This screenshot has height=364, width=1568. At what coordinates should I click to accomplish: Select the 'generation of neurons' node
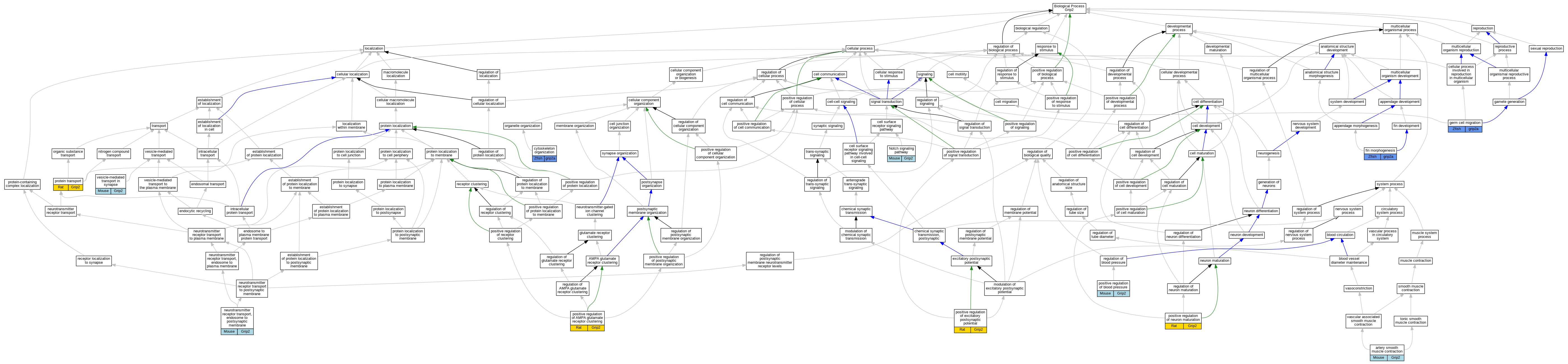1268,184
